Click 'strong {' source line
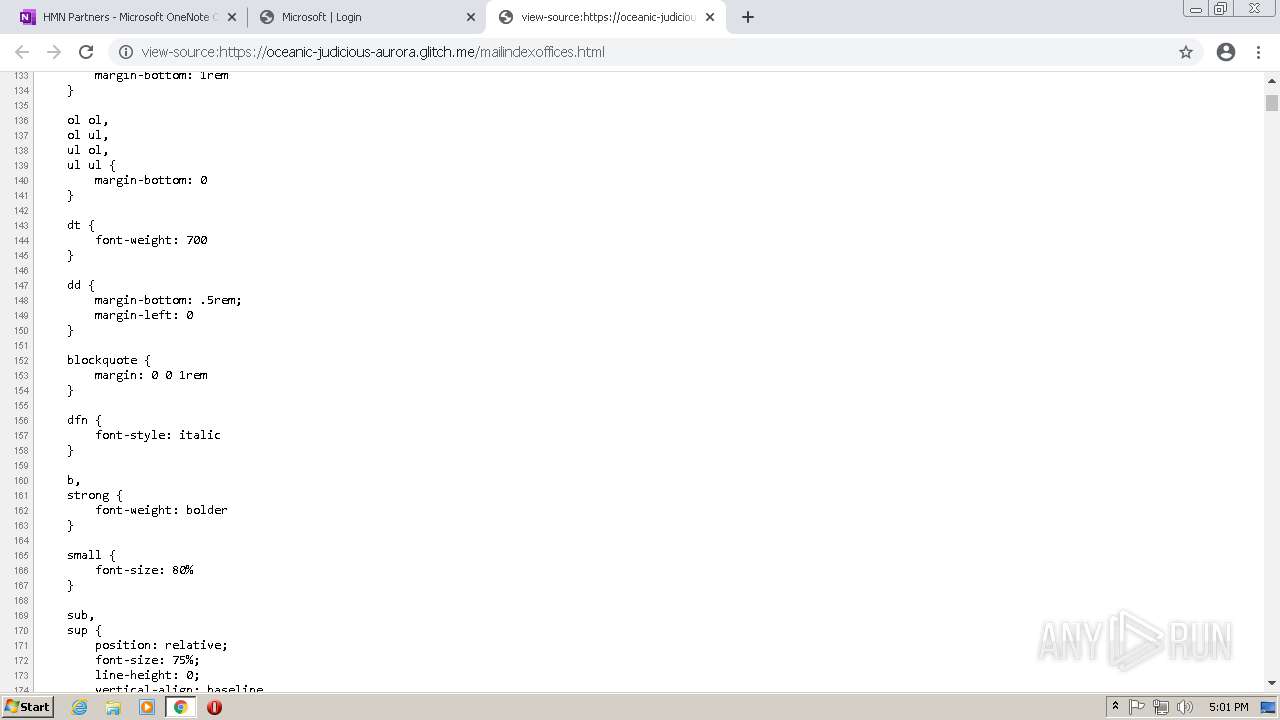 pos(95,495)
